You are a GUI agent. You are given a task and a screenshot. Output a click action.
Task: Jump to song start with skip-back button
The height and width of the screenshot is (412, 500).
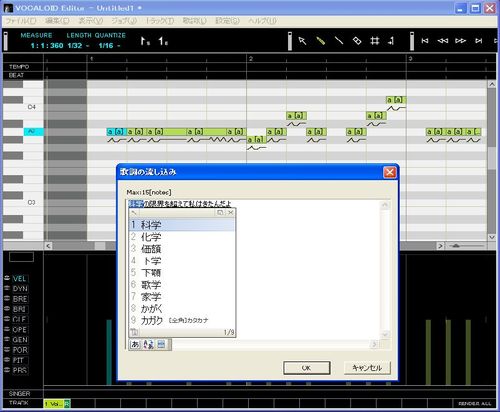click(425, 41)
